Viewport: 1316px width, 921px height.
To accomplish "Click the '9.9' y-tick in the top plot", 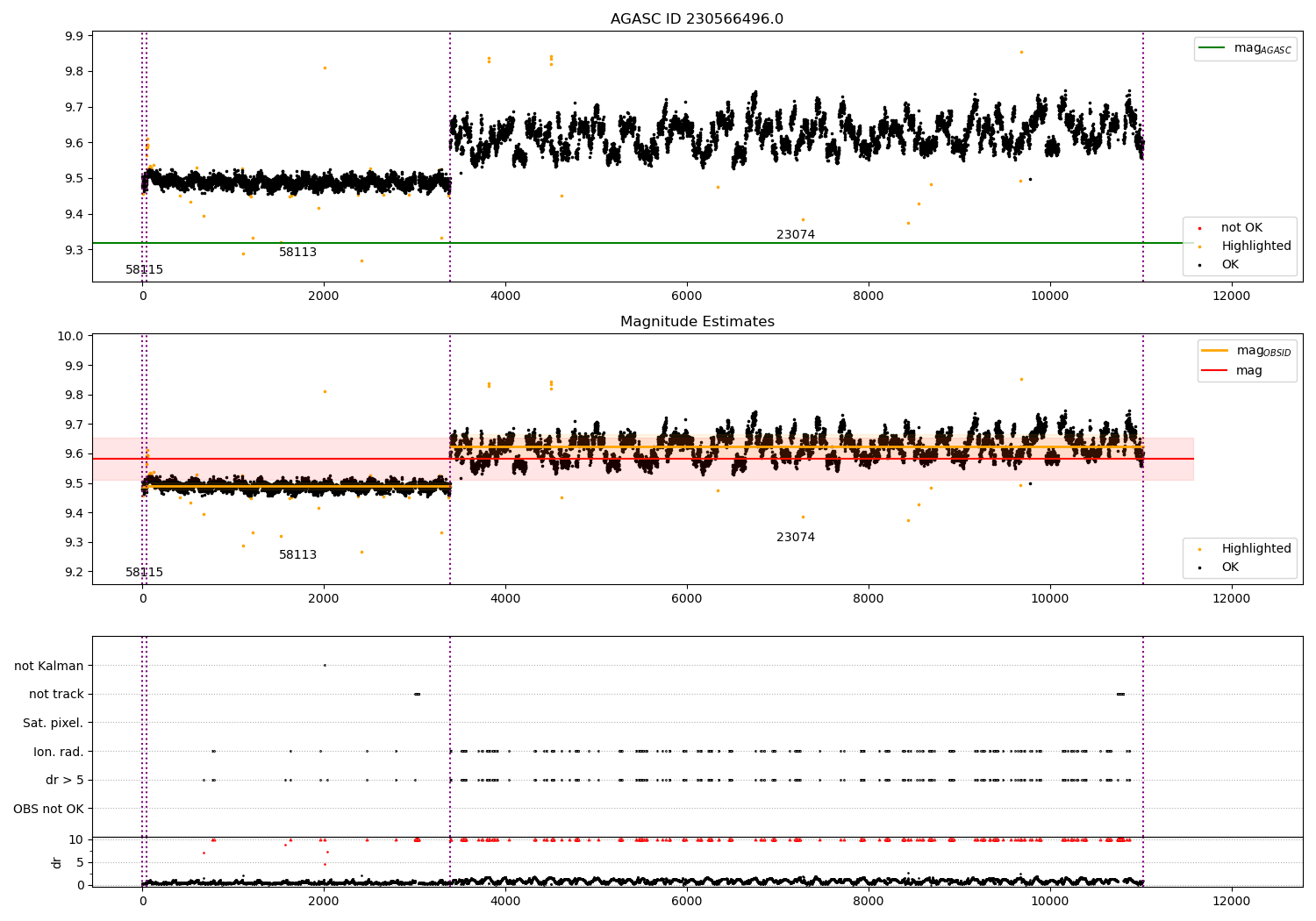I will (75, 36).
